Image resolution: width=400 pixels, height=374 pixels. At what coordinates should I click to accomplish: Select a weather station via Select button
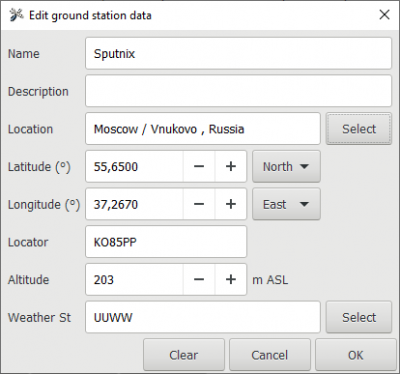359,317
